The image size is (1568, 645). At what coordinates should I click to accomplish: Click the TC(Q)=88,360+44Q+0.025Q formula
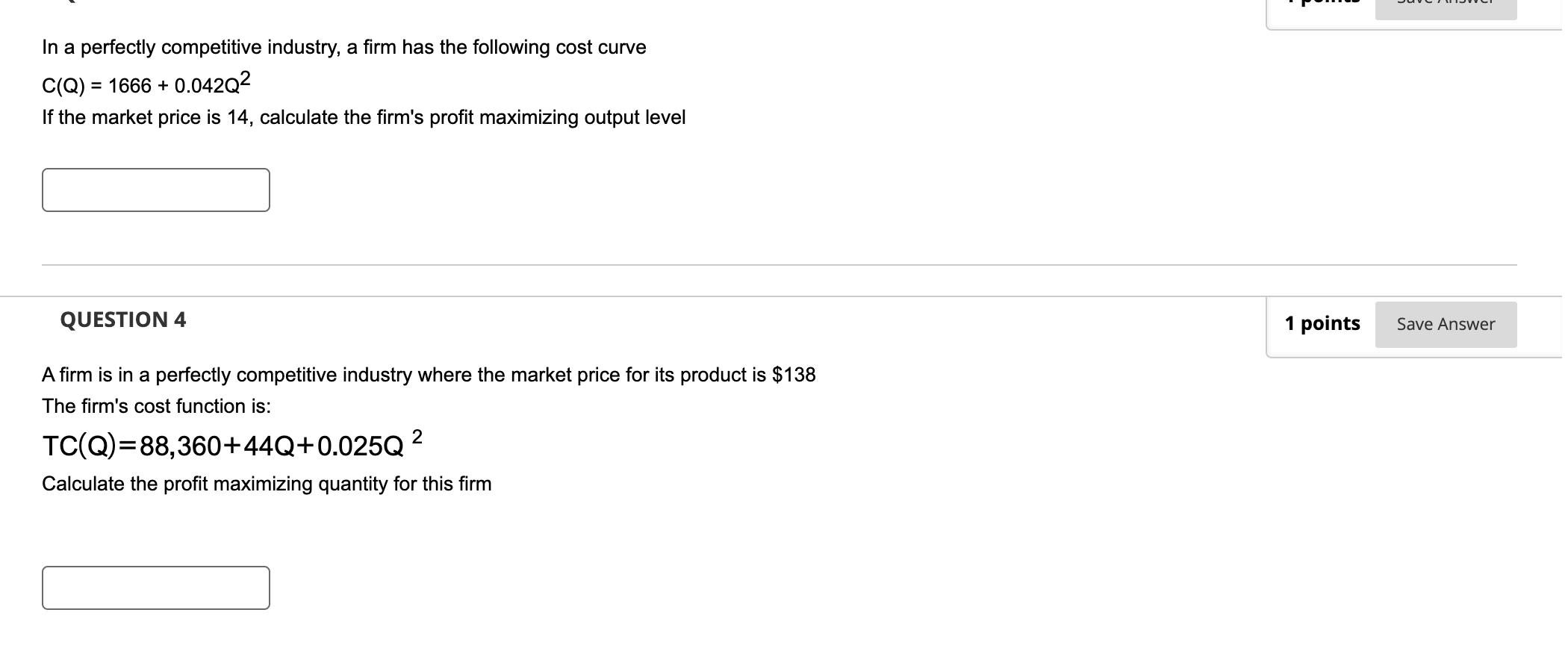[232, 443]
